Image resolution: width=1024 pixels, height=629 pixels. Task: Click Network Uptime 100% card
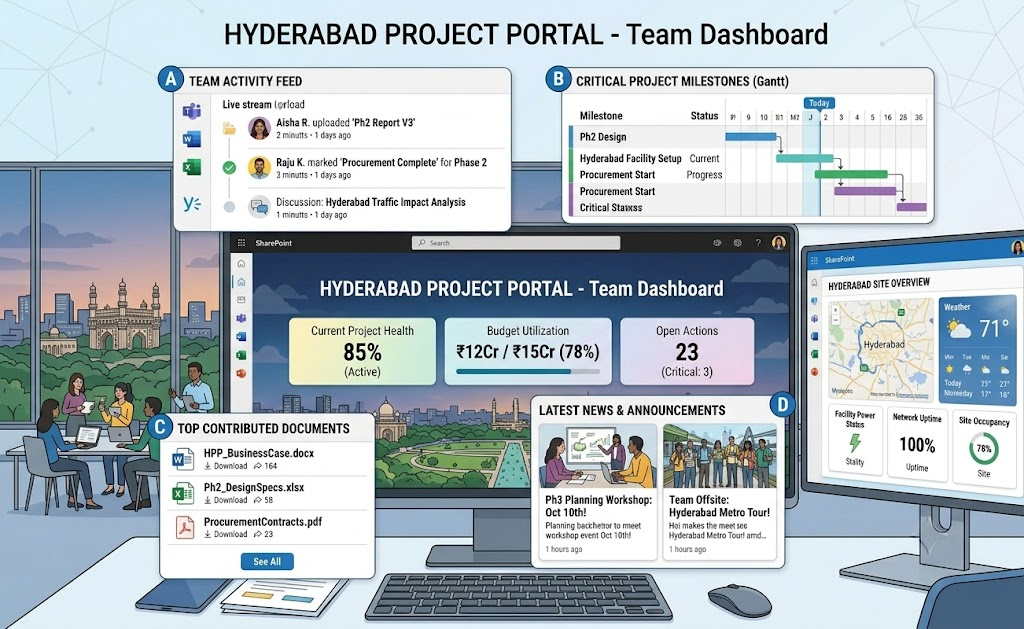pos(917,444)
